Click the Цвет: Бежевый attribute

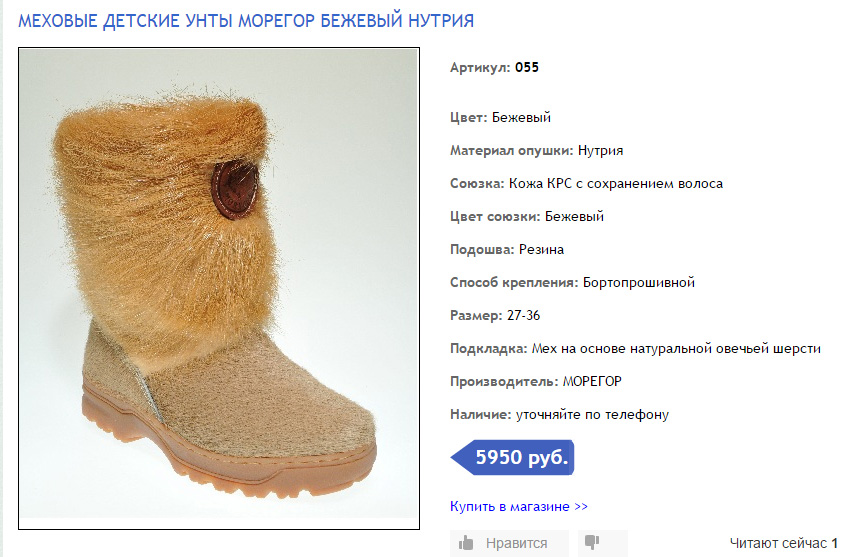[x=500, y=118]
